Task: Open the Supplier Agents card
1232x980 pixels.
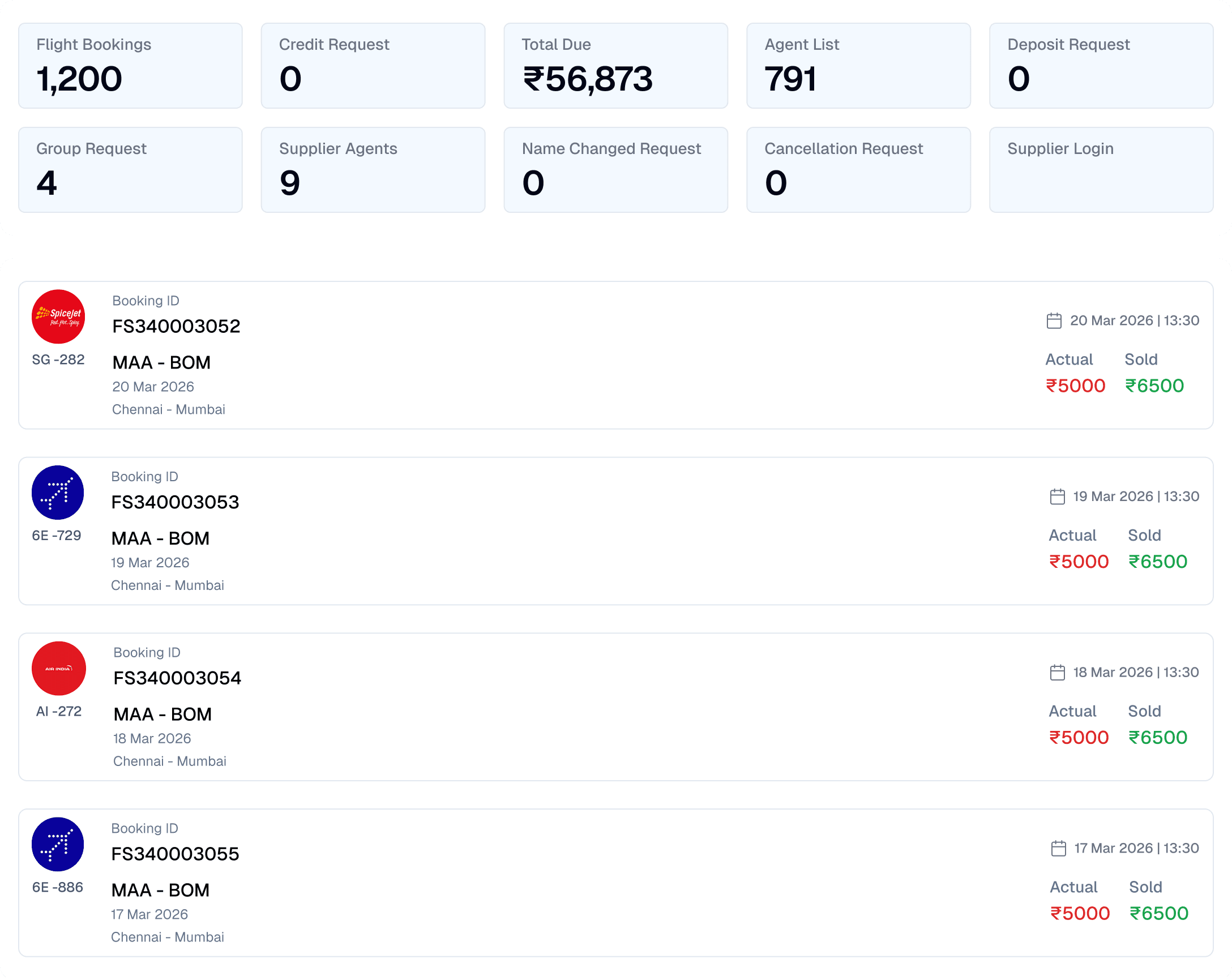Action: pos(373,170)
